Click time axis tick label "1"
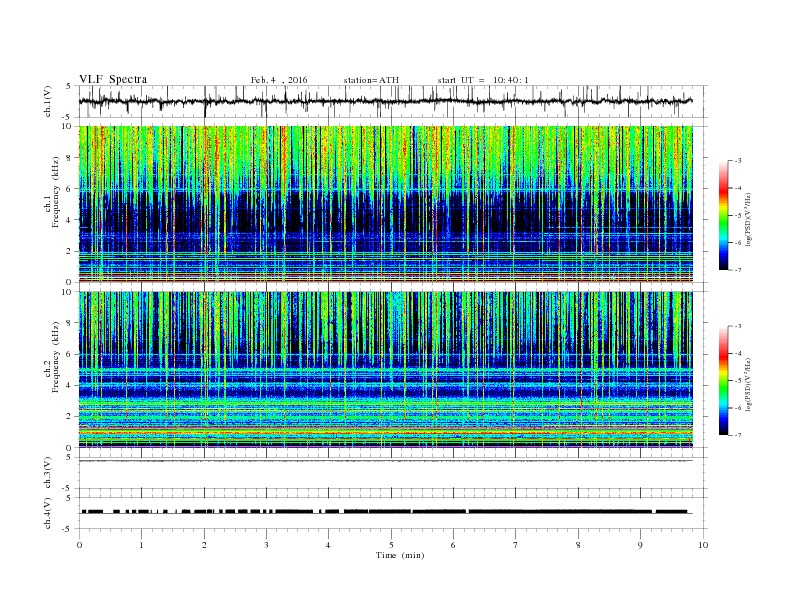 coord(142,545)
